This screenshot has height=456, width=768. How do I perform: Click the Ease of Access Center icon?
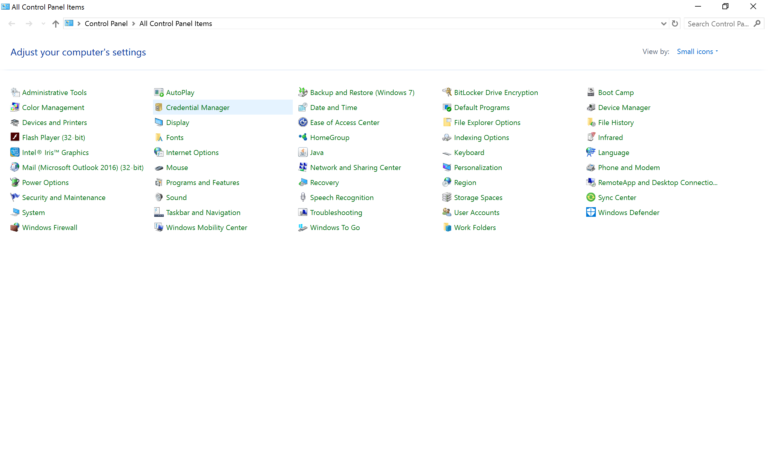click(x=303, y=122)
